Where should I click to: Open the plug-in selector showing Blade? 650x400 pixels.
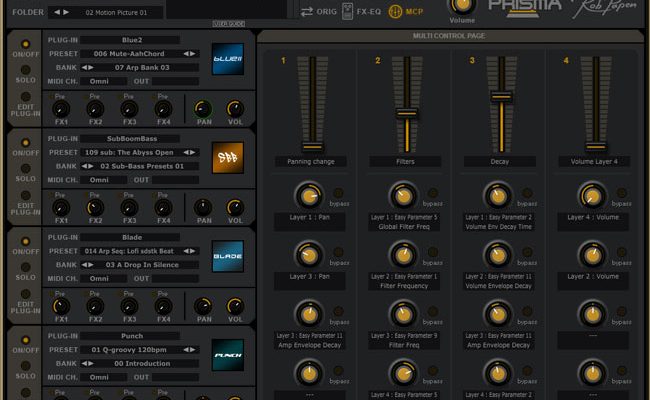[130, 237]
